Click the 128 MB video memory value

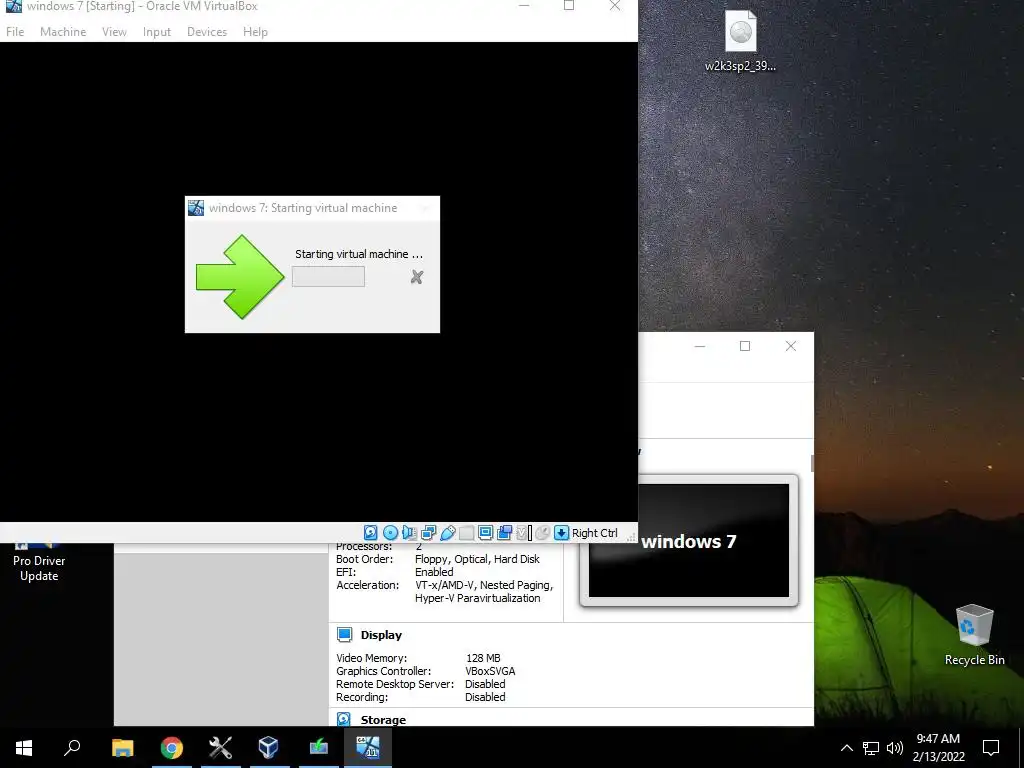click(x=483, y=658)
